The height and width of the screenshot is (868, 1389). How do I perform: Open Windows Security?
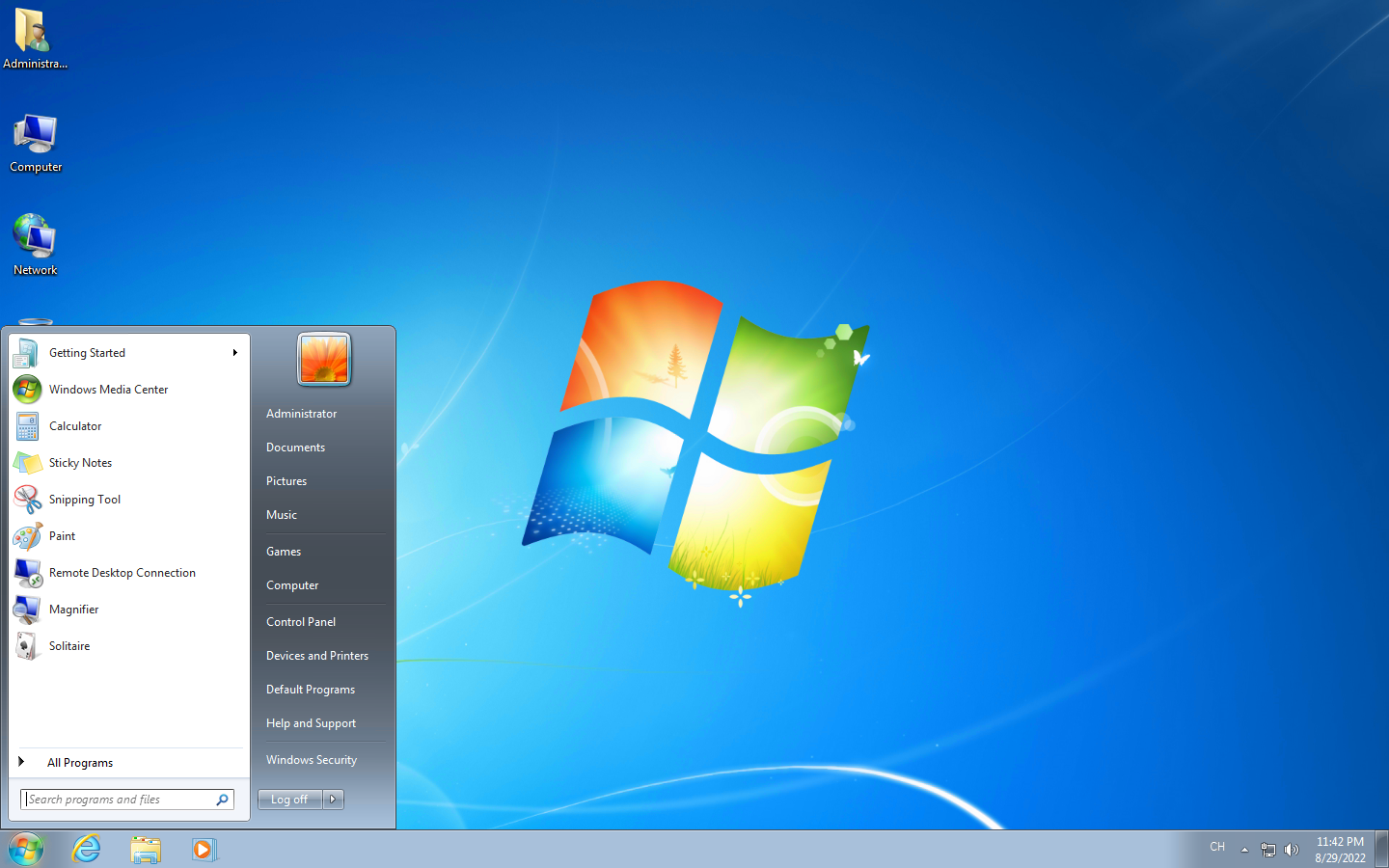point(312,760)
